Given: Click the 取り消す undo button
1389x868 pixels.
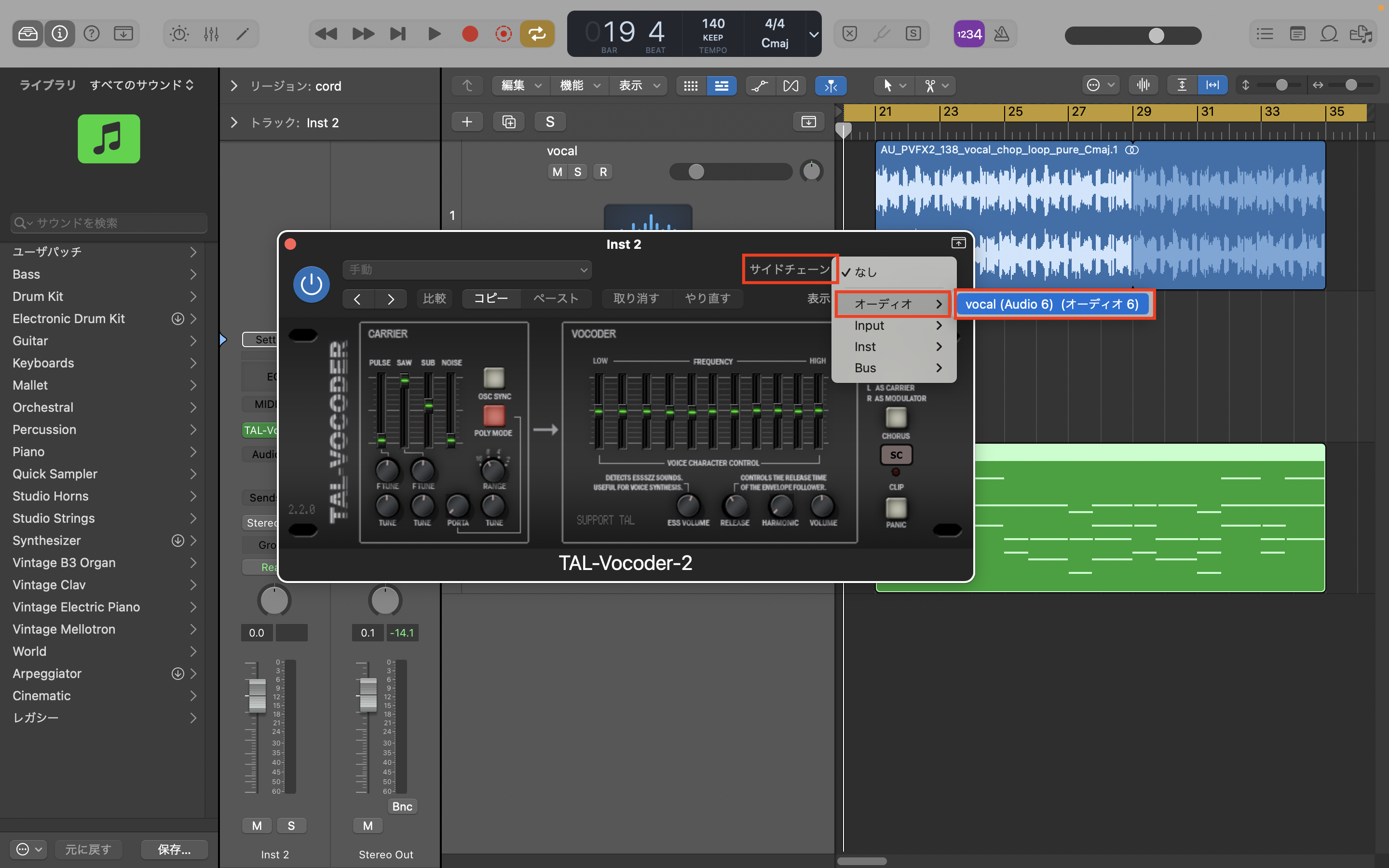Looking at the screenshot, I should pos(636,298).
